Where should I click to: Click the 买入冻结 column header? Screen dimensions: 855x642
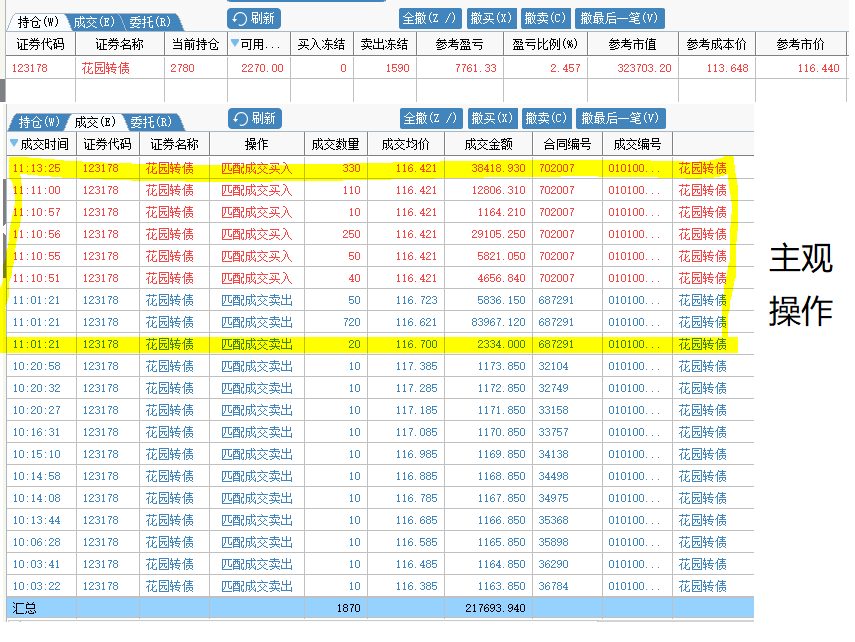(x=322, y=44)
